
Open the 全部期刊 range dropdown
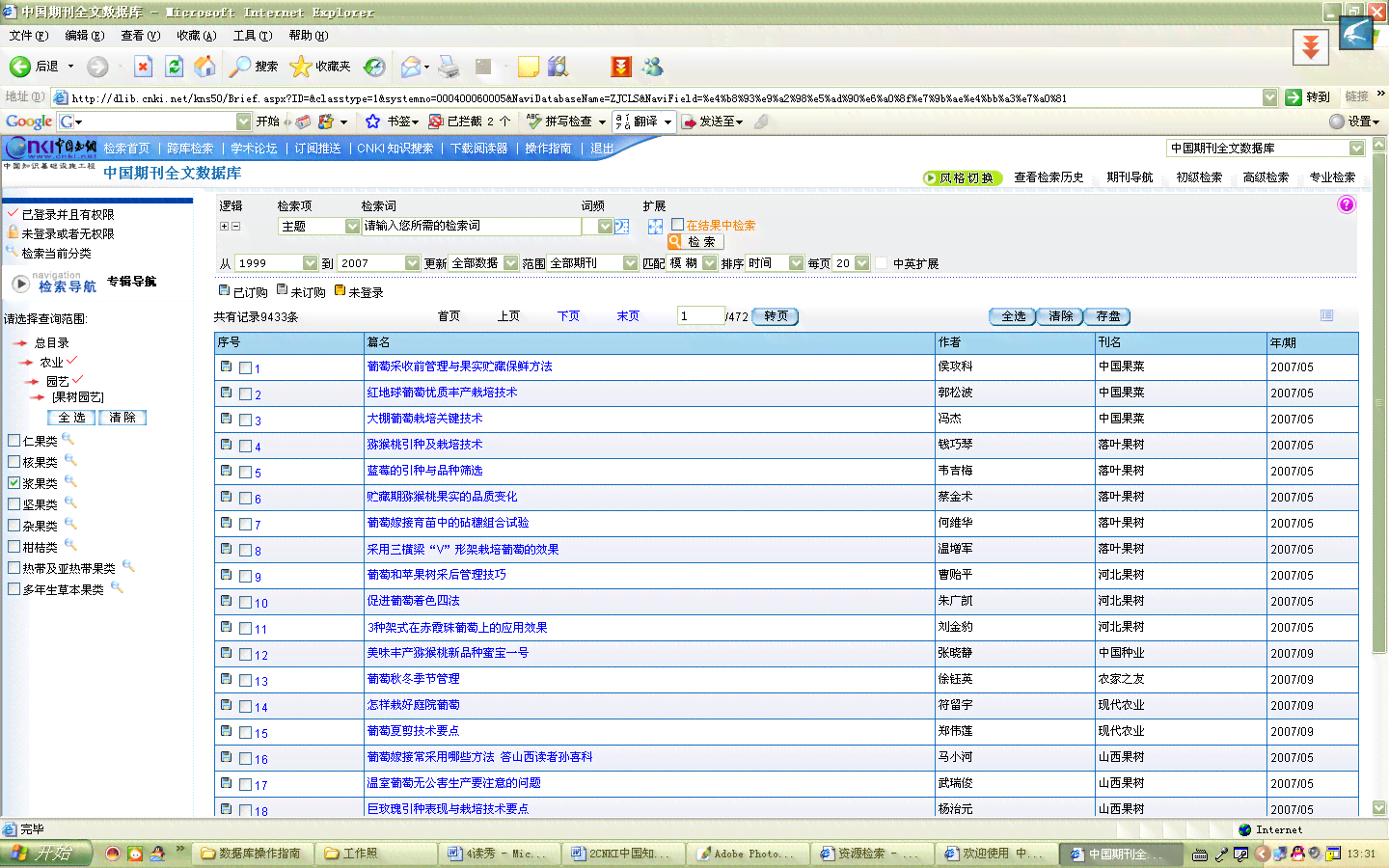pos(631,263)
